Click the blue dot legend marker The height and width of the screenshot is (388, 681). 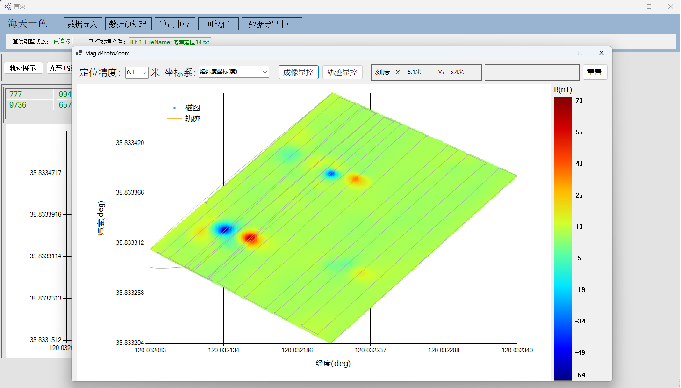click(175, 108)
